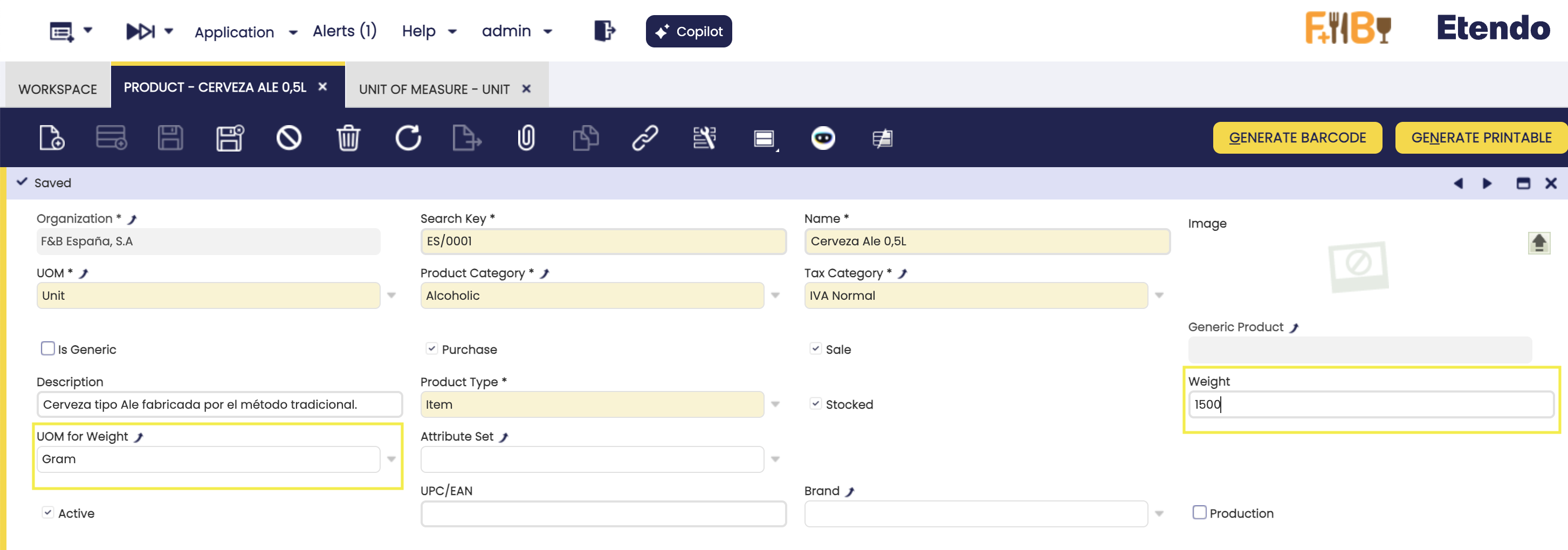1568x550 pixels.
Task: Switch to the Unit of Measure - Unit tab
Action: [434, 90]
